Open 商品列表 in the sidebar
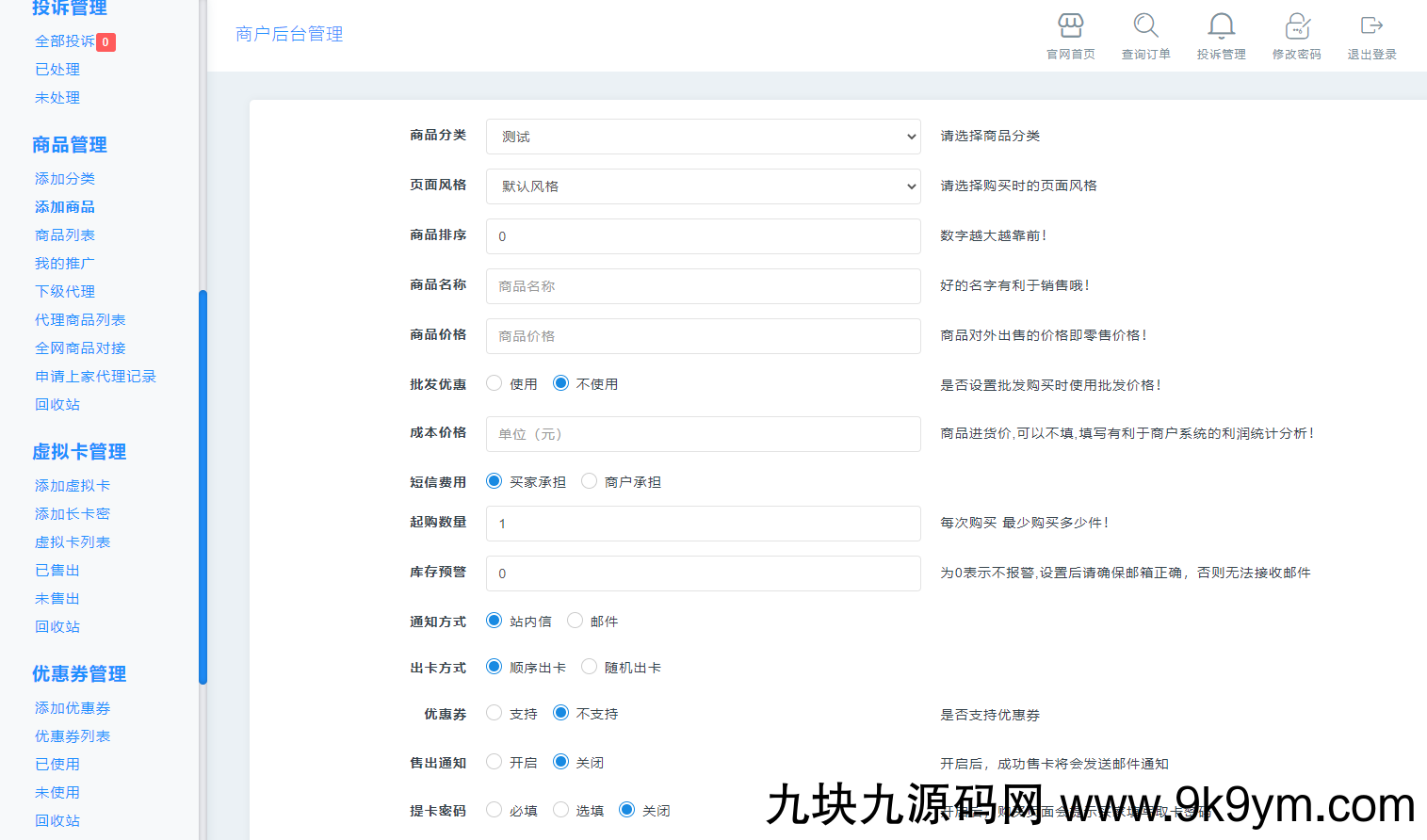The image size is (1427, 840). coord(65,235)
